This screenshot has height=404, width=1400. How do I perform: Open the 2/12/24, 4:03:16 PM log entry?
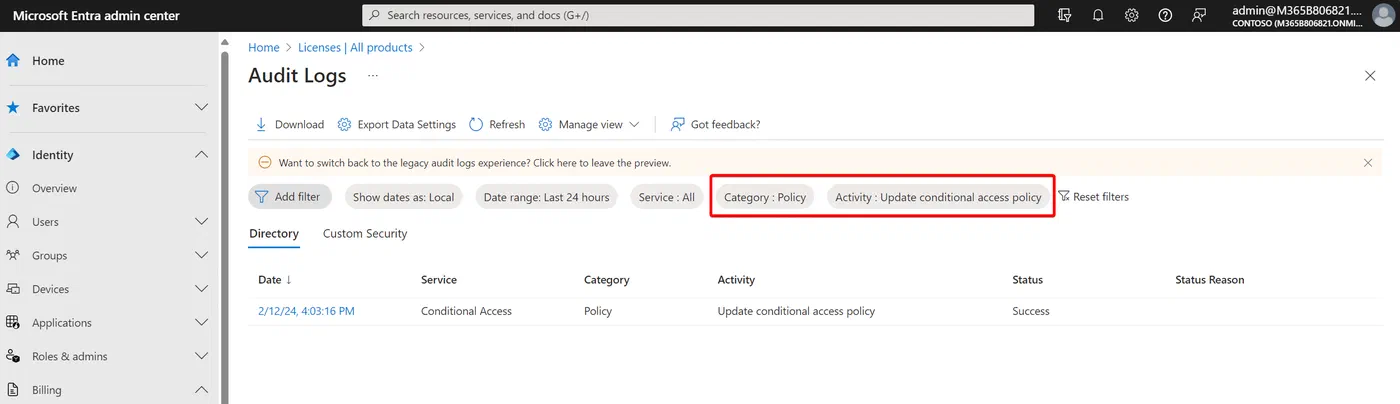[306, 311]
